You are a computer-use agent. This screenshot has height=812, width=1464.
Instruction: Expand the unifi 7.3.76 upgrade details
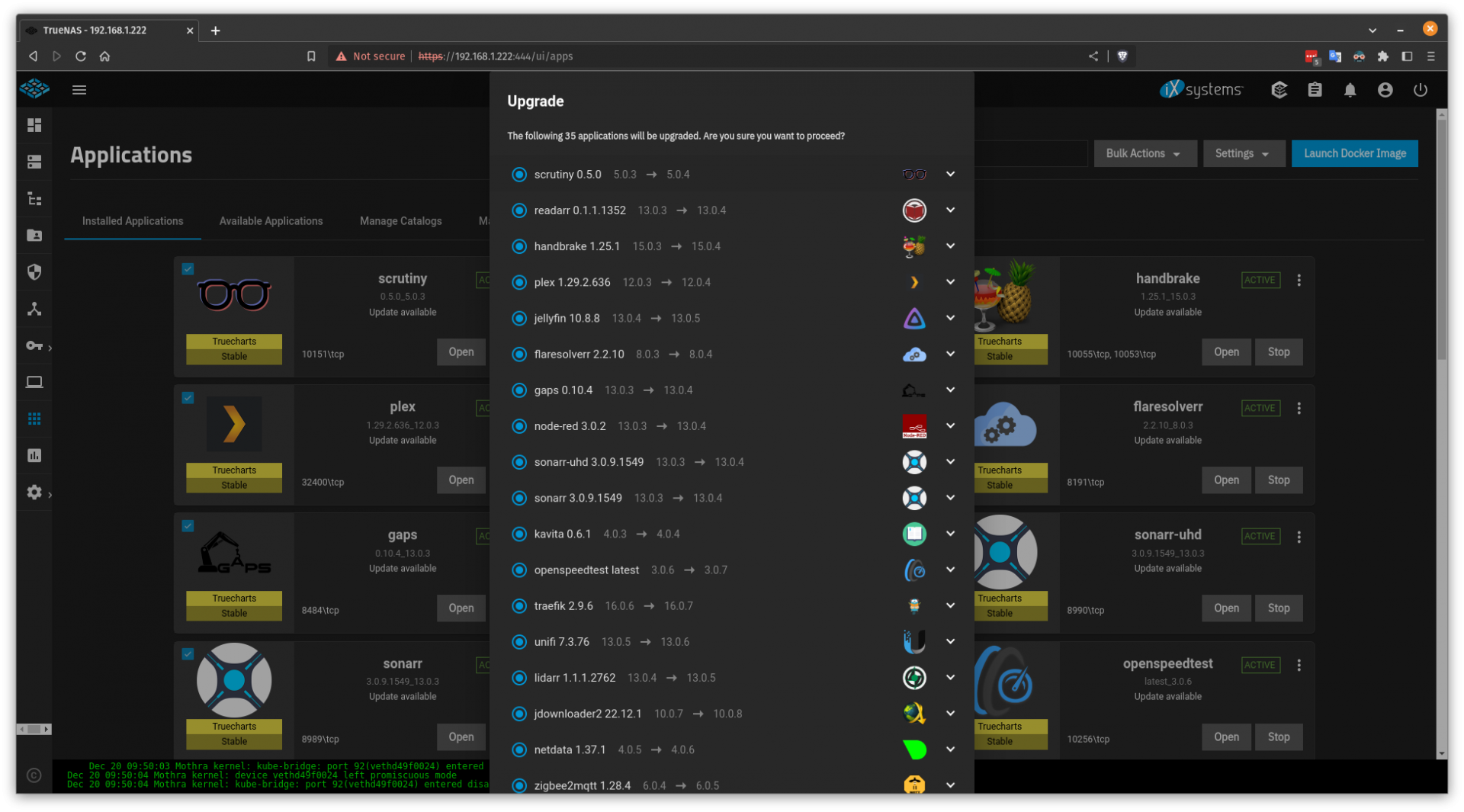[950, 641]
